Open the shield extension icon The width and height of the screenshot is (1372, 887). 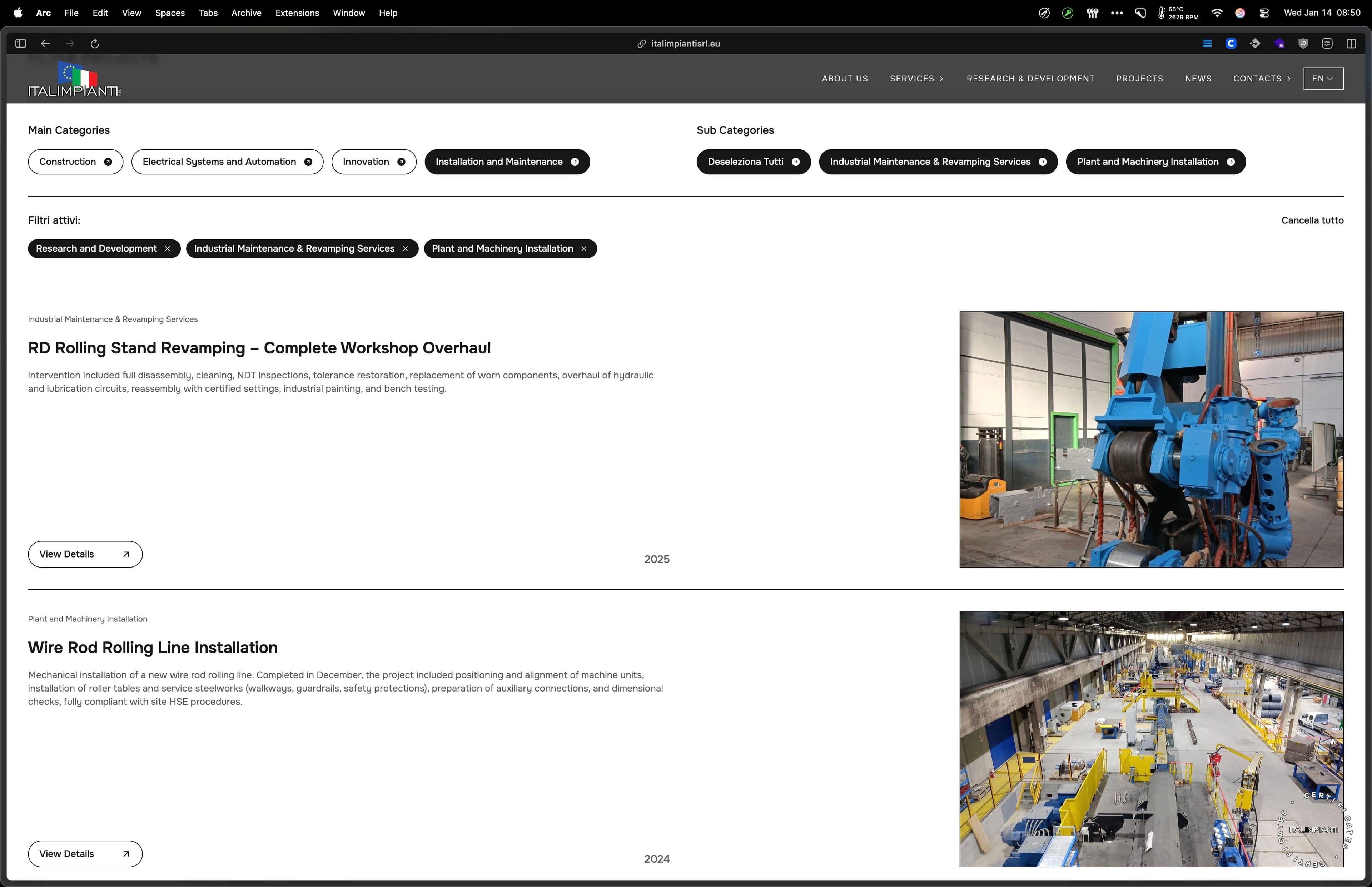tap(1303, 44)
